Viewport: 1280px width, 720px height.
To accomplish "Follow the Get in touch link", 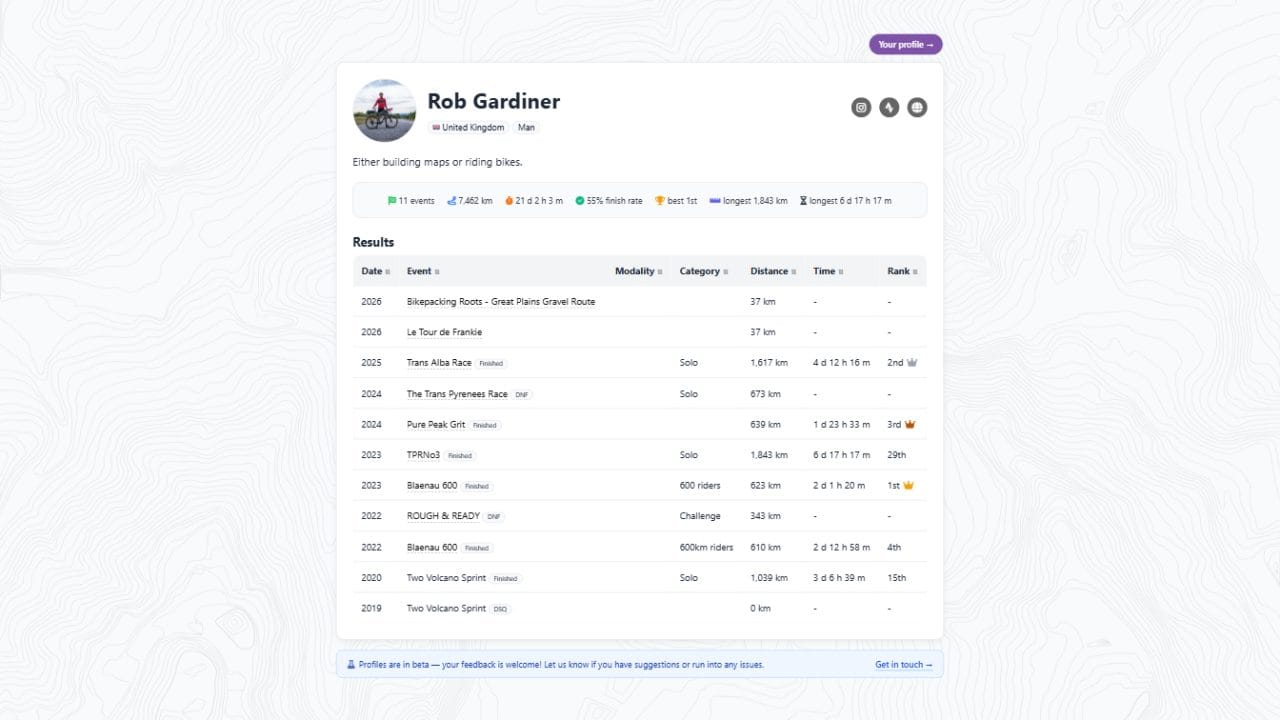I will coord(903,665).
